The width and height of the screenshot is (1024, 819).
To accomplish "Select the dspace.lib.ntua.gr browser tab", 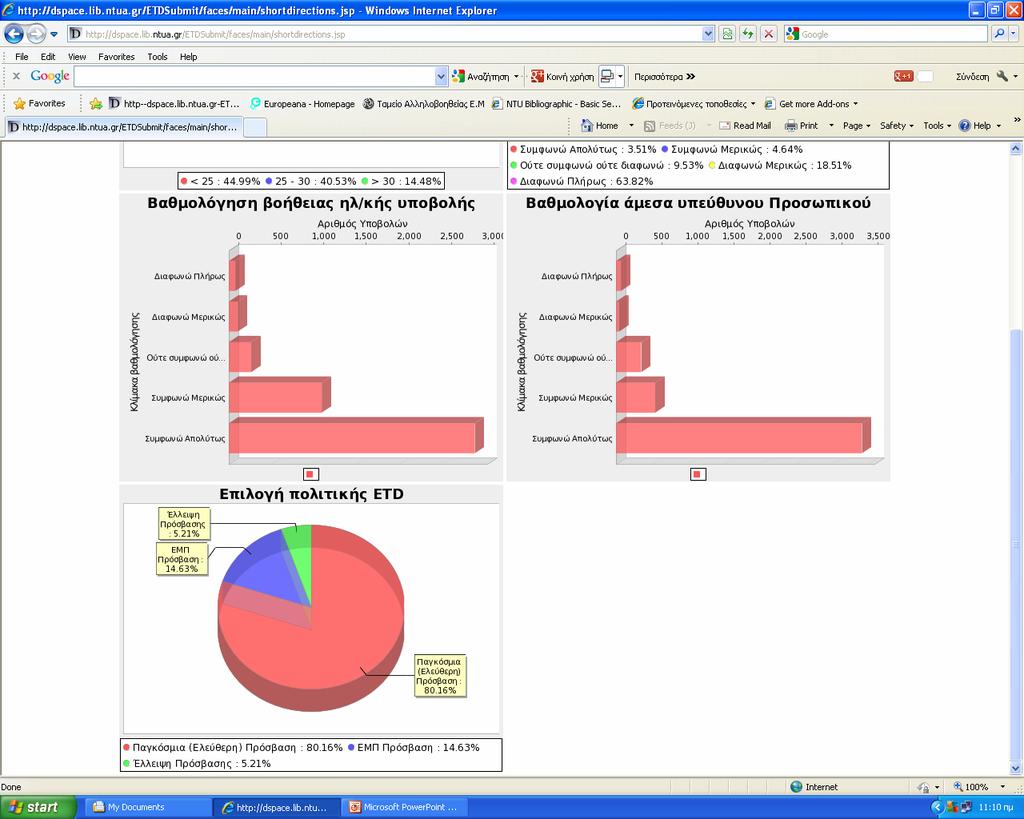I will (x=124, y=127).
